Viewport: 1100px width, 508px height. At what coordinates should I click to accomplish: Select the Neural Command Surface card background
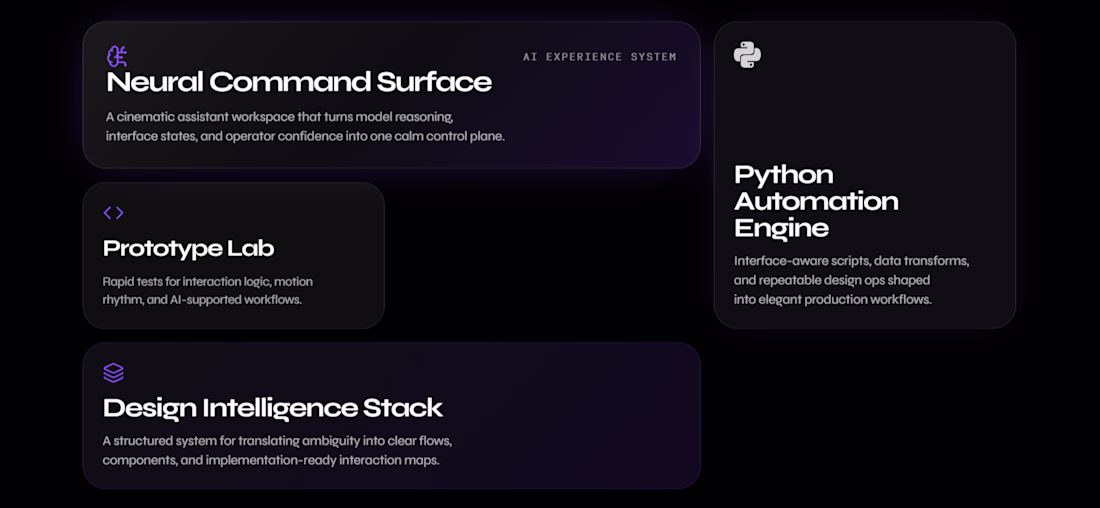point(391,95)
